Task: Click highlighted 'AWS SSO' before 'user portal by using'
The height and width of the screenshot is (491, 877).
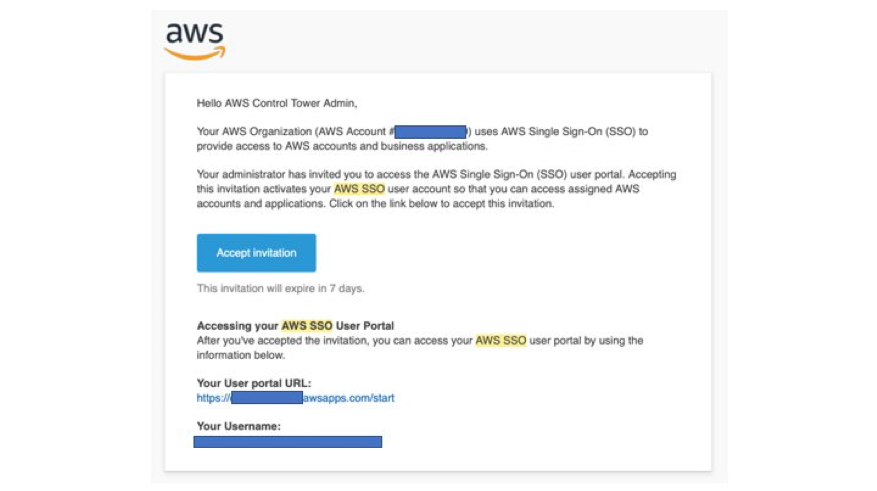Action: point(501,341)
